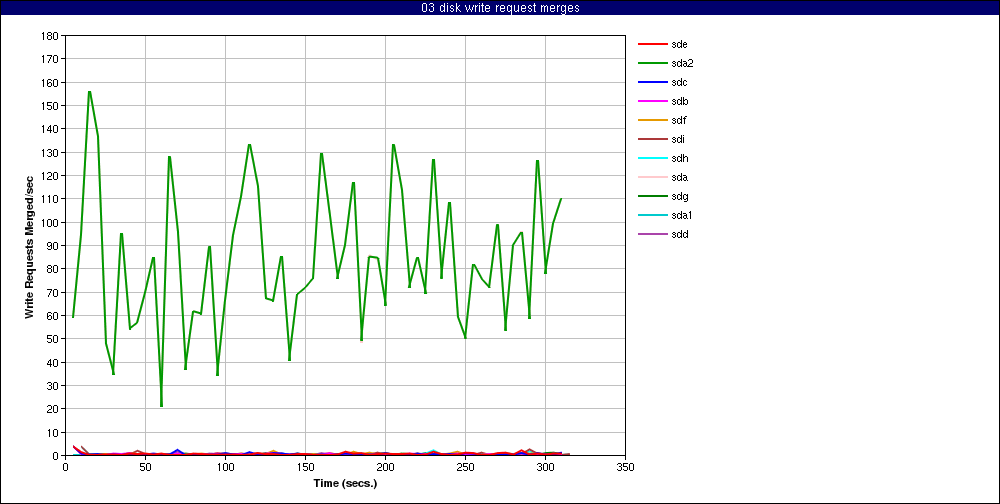The width and height of the screenshot is (1000, 504).
Task: Click the cyan sdh legend line
Action: 652,158
